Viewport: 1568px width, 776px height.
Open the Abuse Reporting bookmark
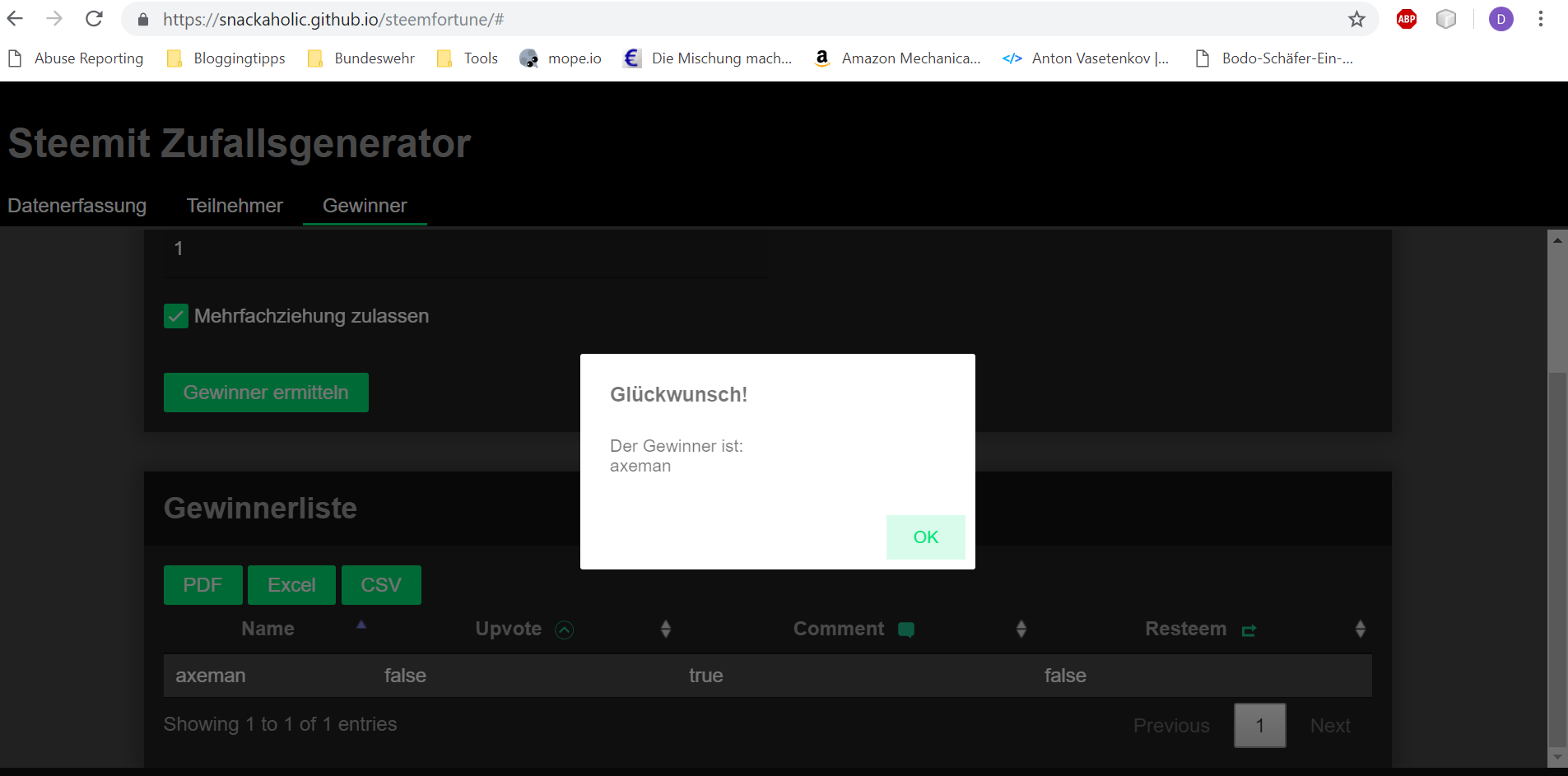tap(76, 58)
